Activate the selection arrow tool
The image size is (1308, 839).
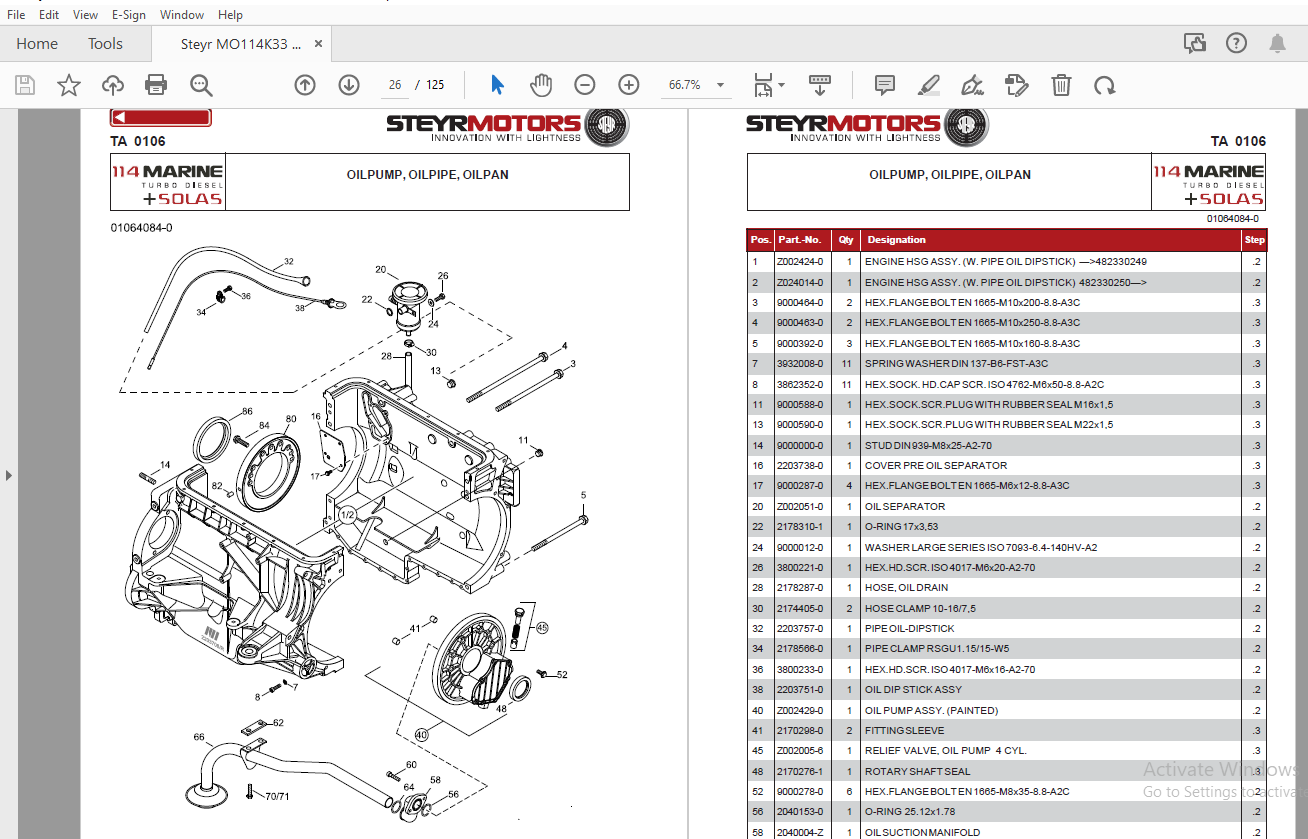(x=498, y=85)
